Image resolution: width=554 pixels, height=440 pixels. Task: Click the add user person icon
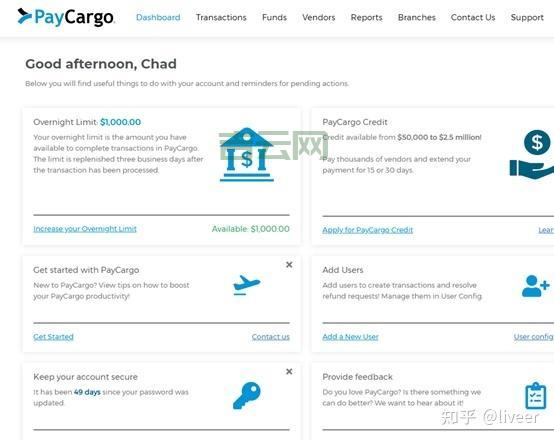(x=536, y=286)
